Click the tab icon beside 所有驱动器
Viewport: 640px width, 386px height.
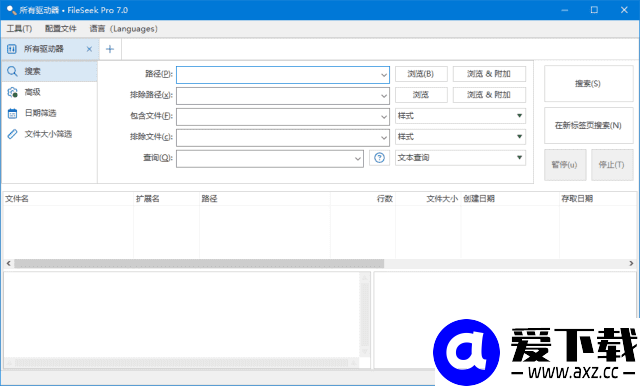tap(12, 49)
